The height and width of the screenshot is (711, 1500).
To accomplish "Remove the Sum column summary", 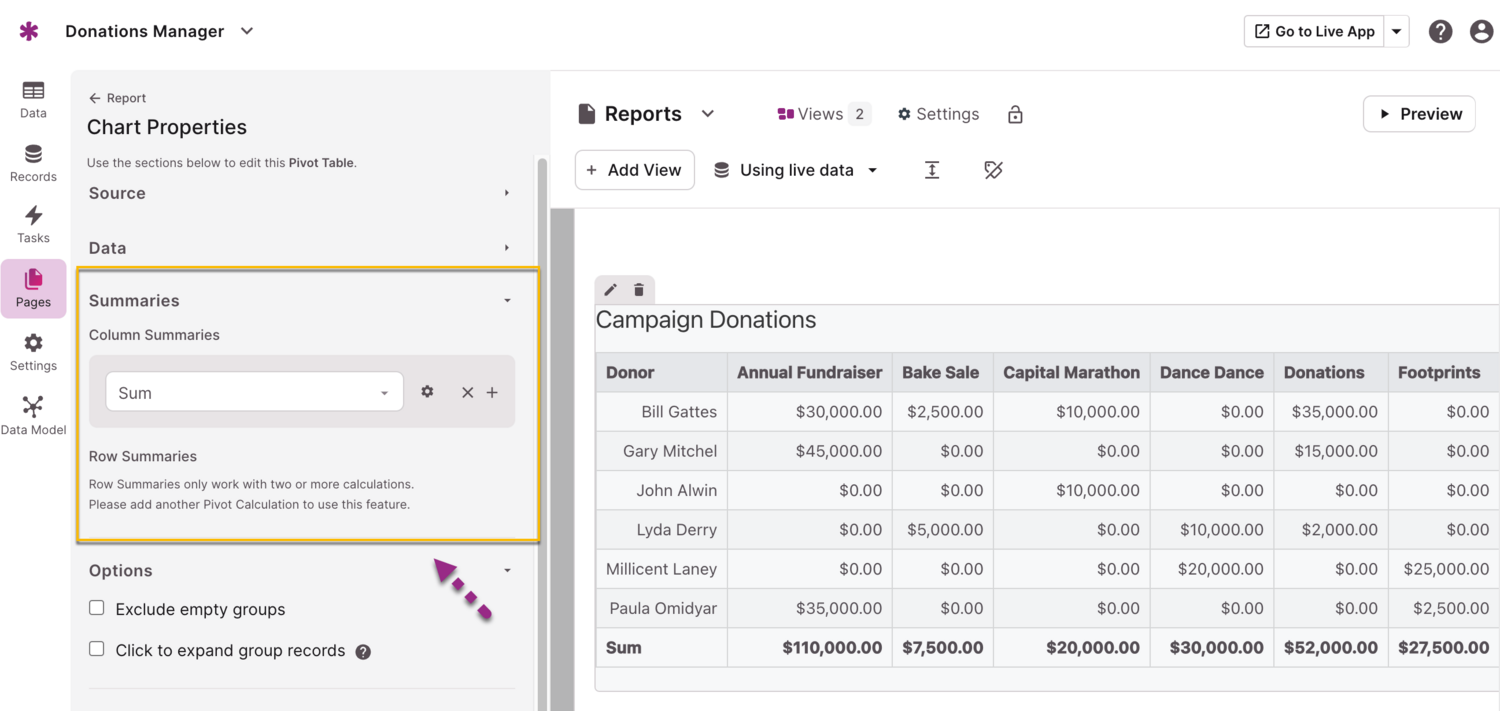I will [x=467, y=393].
